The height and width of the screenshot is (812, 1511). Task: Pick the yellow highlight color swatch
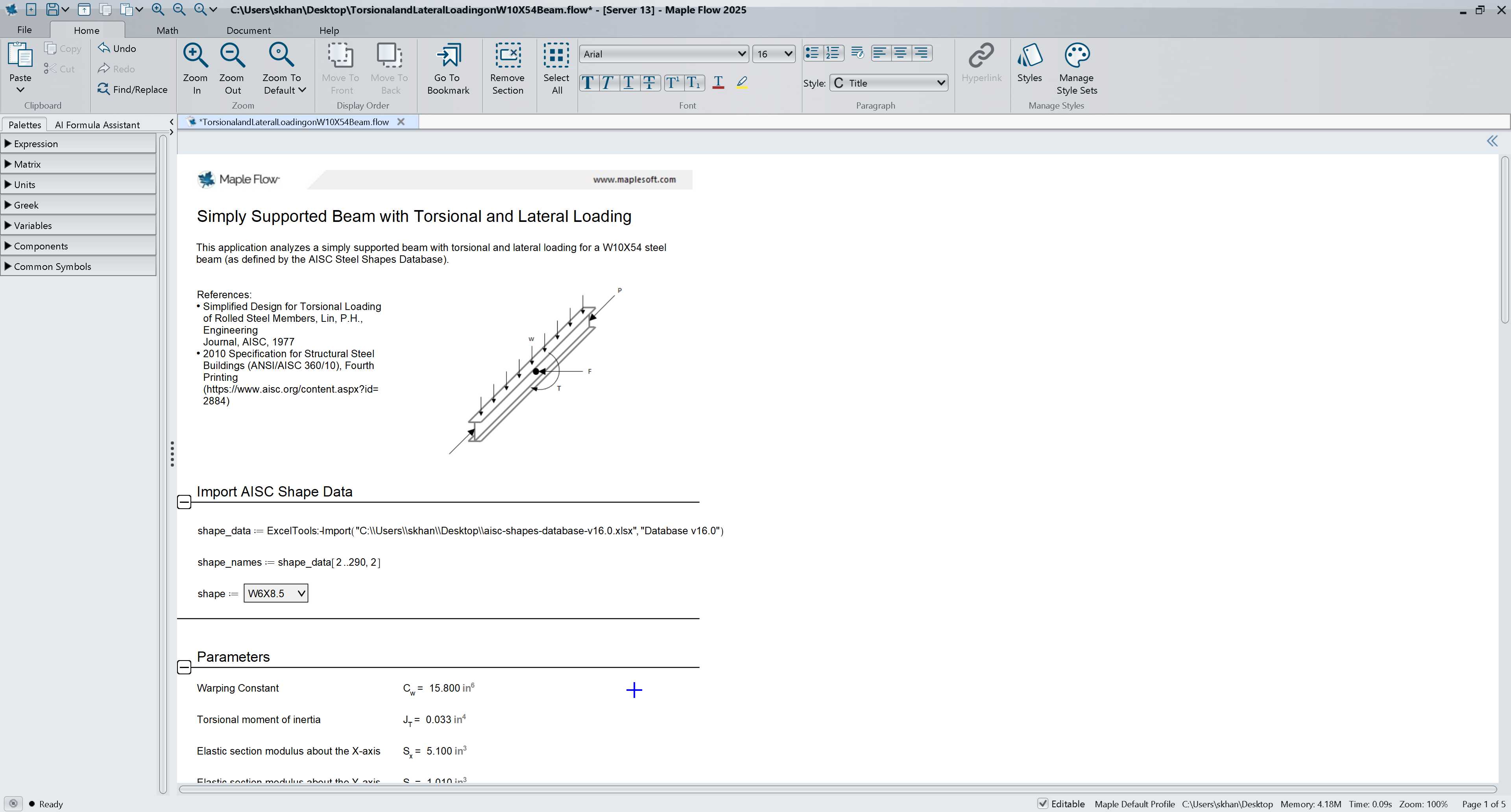(x=742, y=83)
